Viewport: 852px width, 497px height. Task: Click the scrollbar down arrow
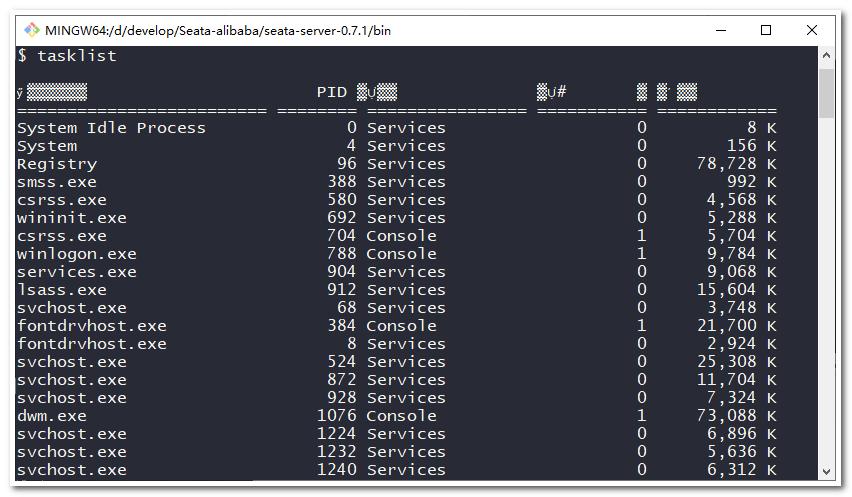[826, 471]
